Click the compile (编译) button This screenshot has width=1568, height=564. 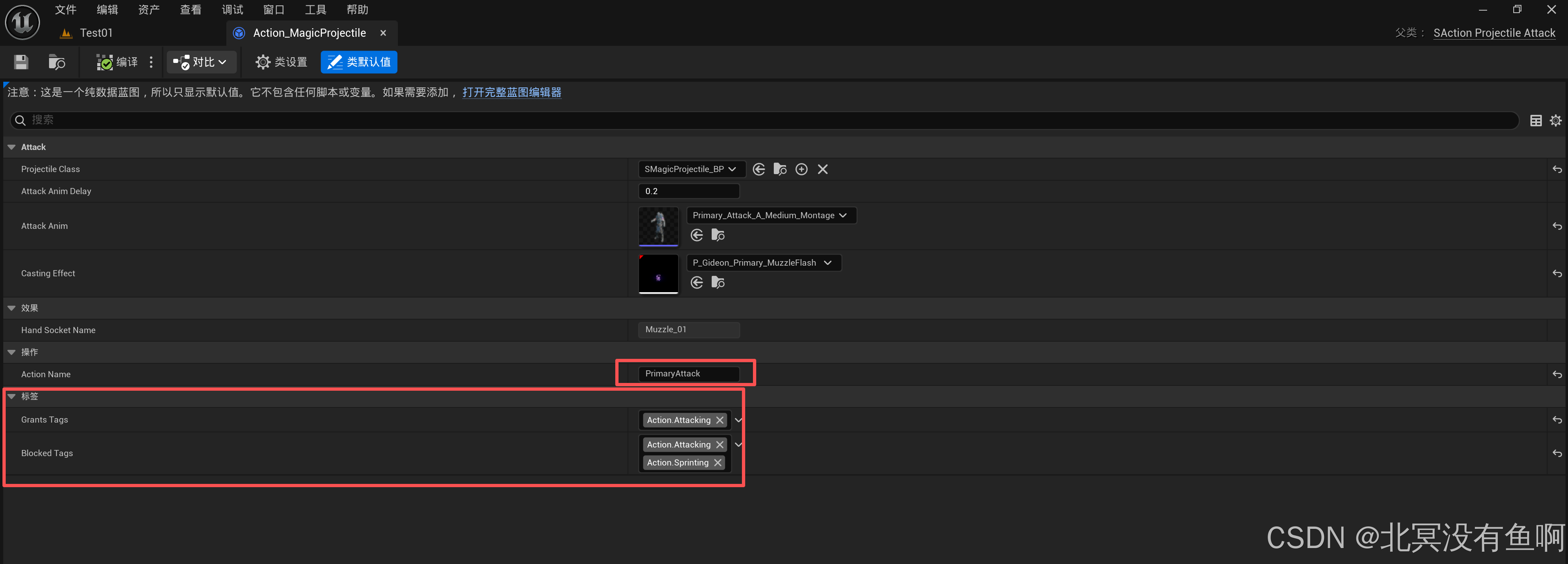coord(118,62)
